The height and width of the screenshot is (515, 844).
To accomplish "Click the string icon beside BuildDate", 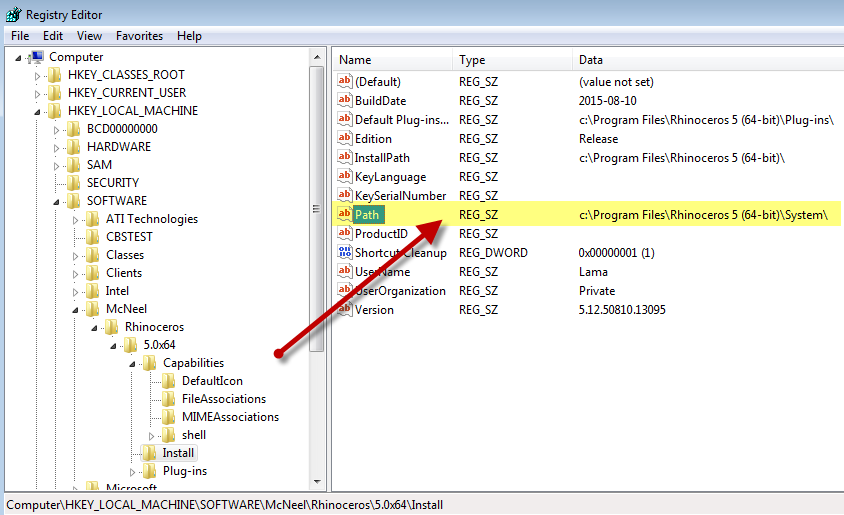I will point(344,100).
